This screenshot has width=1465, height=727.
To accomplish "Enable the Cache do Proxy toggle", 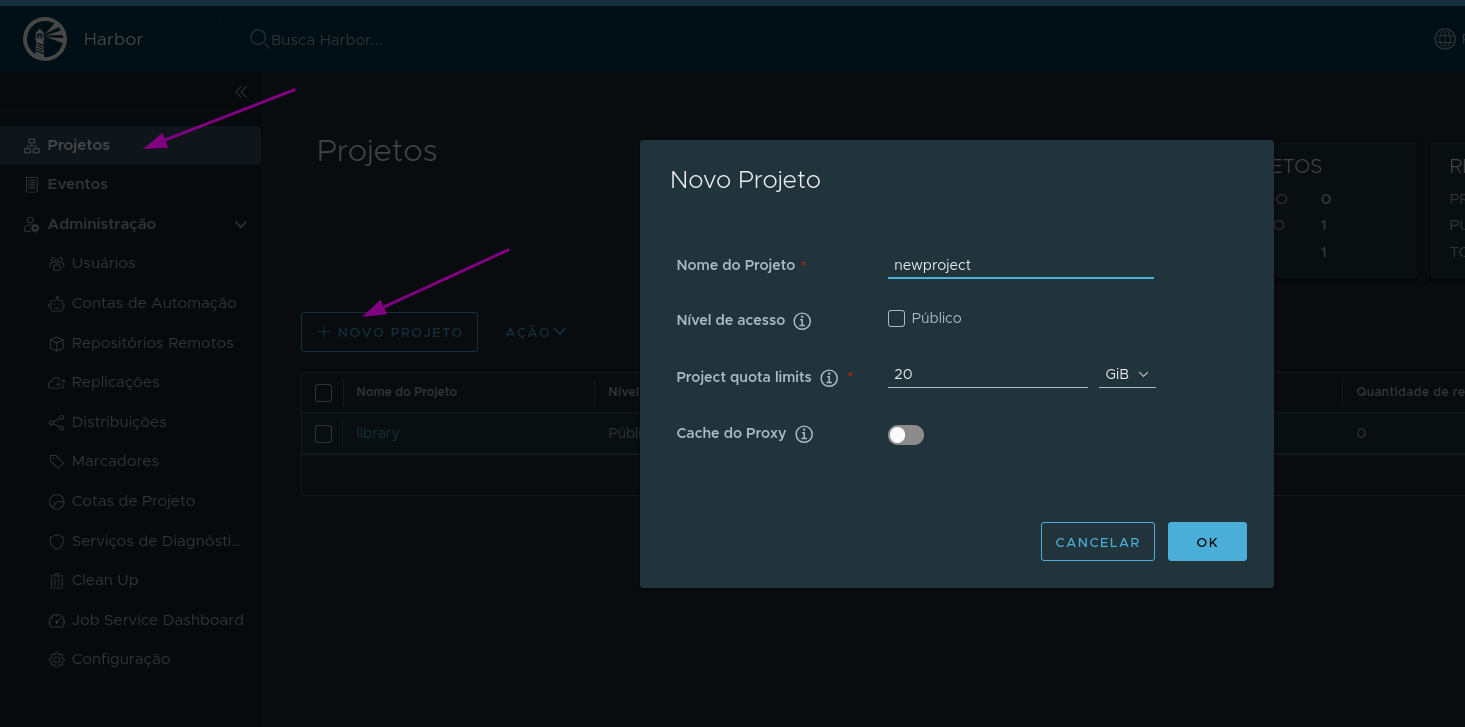I will coord(906,435).
